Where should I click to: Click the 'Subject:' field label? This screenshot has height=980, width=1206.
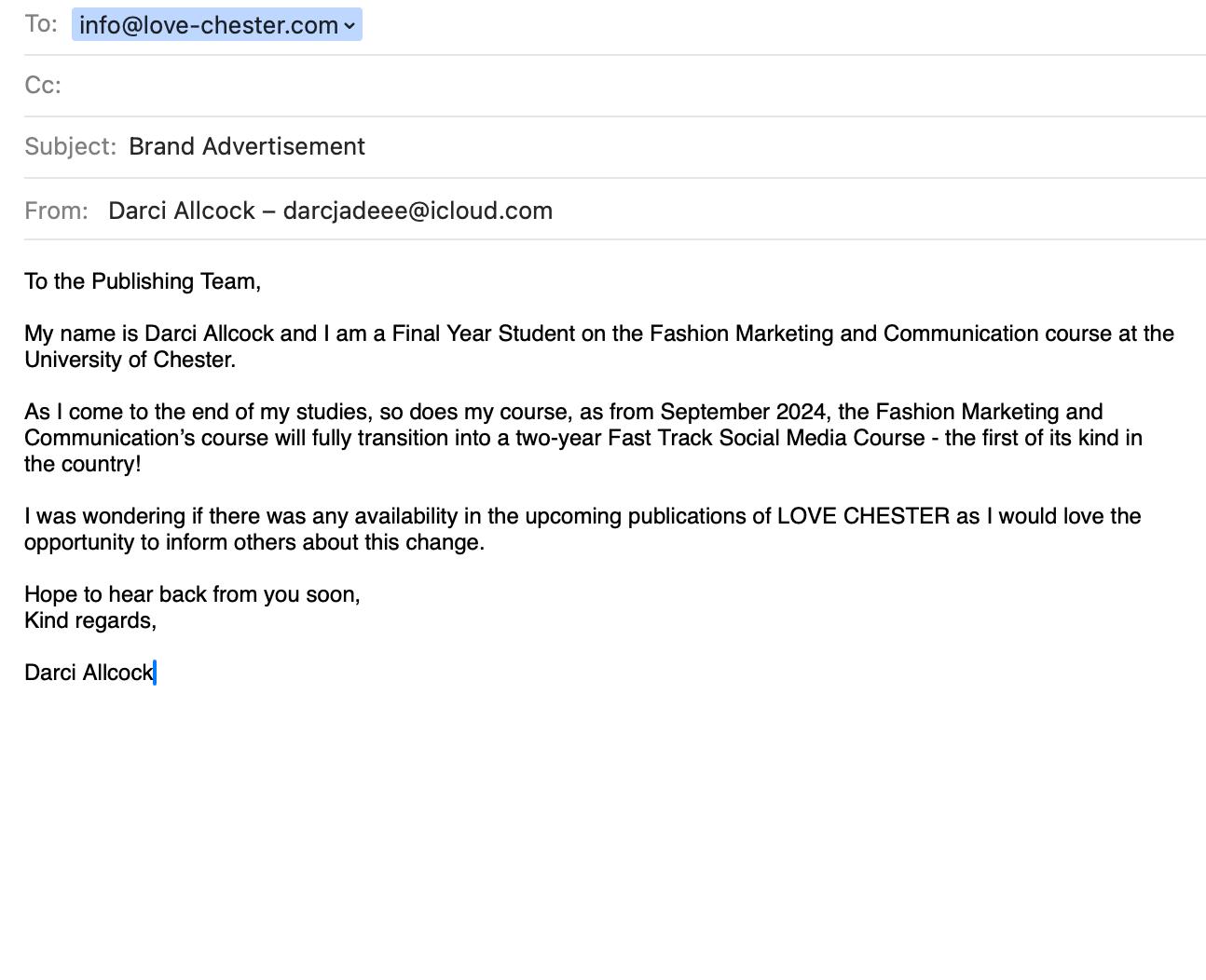pos(70,147)
